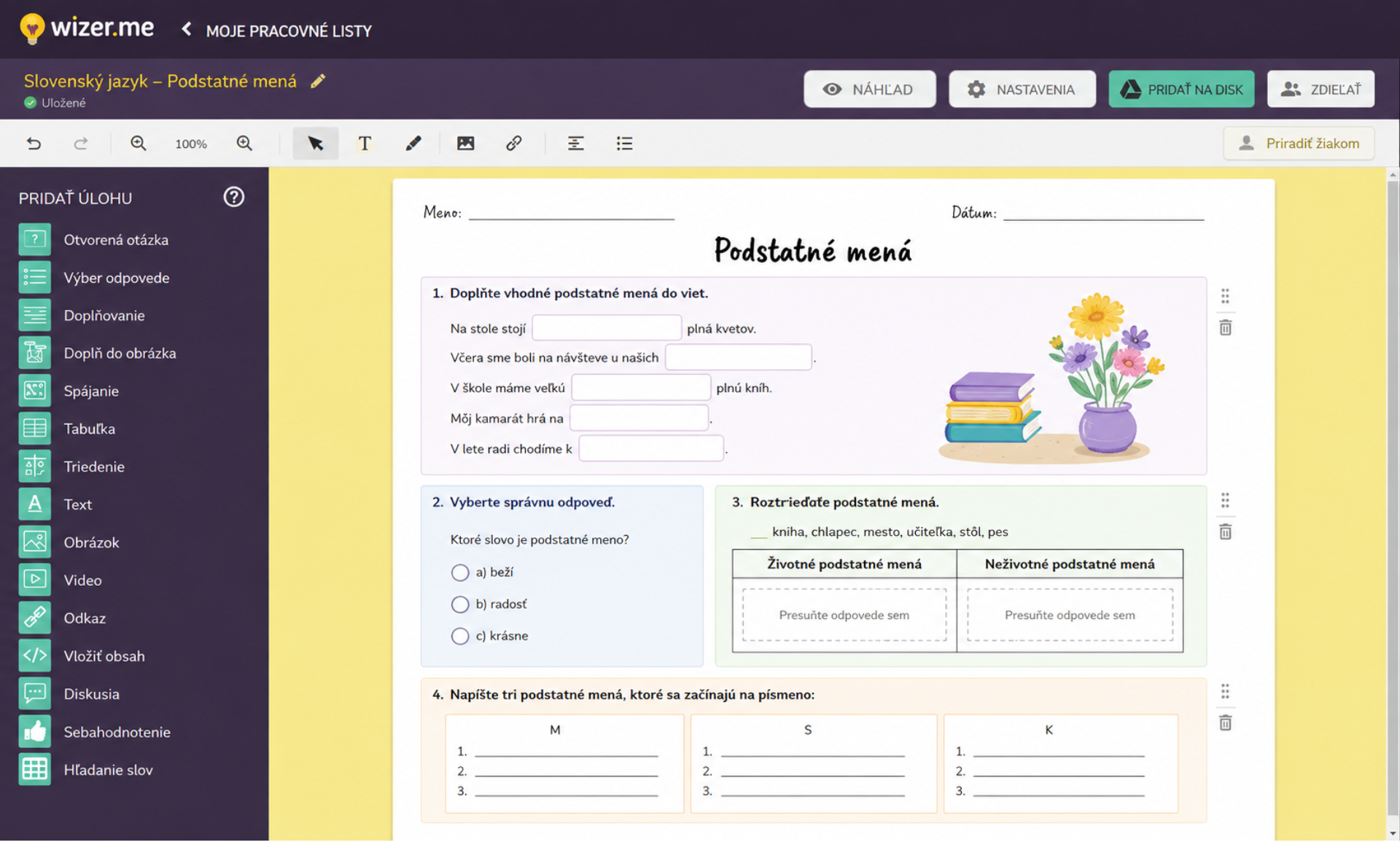This screenshot has height=845, width=1400.
Task: Click the first line under letter S
Action: 813,754
